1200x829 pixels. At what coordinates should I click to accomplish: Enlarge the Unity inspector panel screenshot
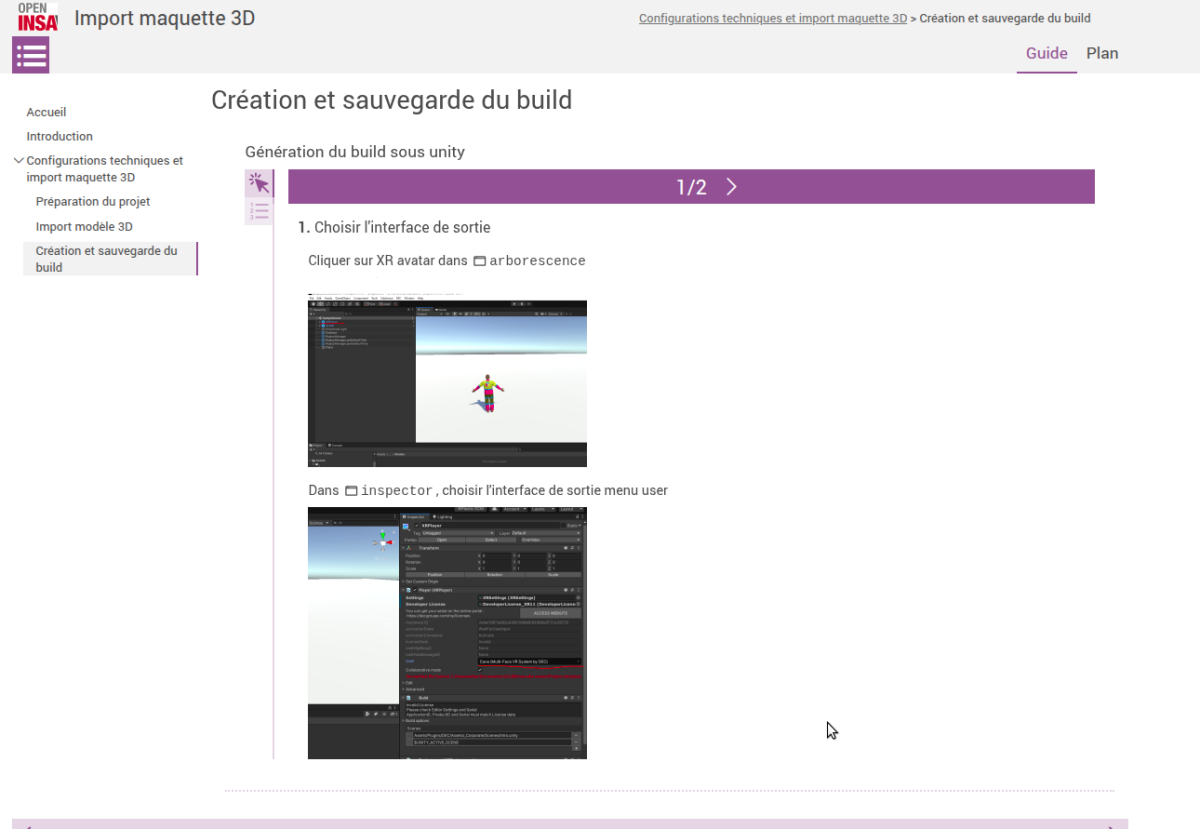tap(447, 632)
